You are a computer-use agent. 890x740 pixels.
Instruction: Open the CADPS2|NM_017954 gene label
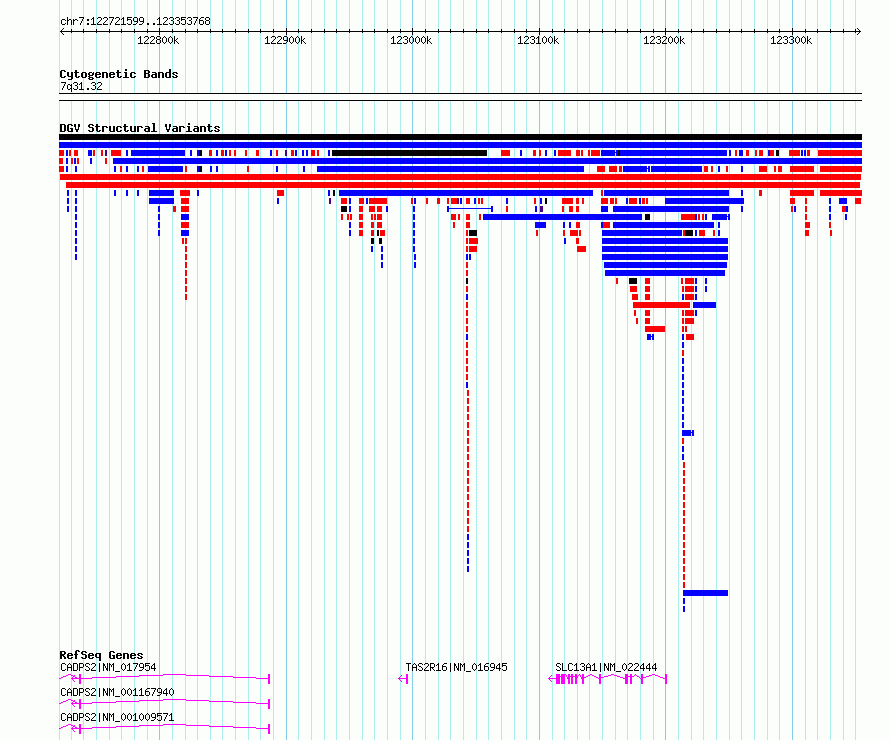point(108,667)
